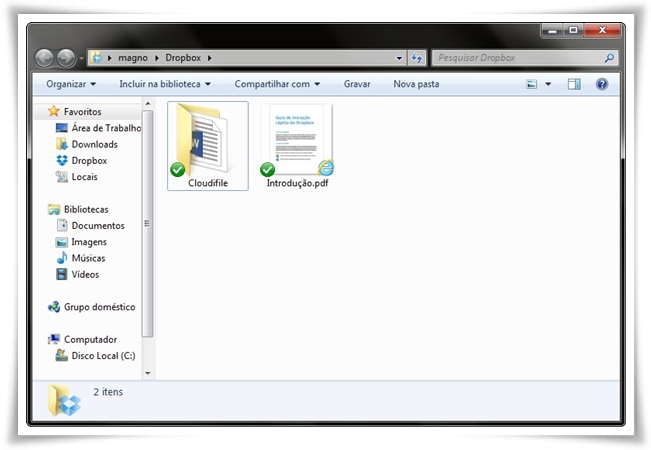
Task: Click the Dropbox logo icon in sidebar
Action: 62,160
